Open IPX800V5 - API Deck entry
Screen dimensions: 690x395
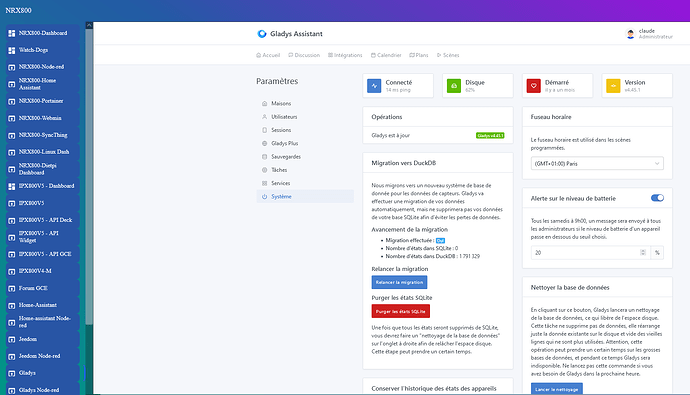point(43,220)
